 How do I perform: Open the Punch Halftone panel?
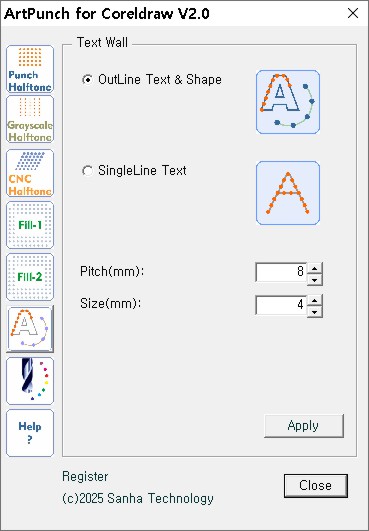click(30, 69)
